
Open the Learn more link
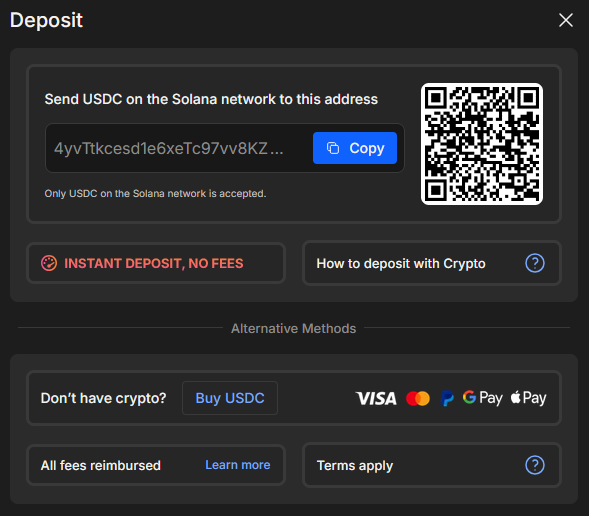point(238,465)
